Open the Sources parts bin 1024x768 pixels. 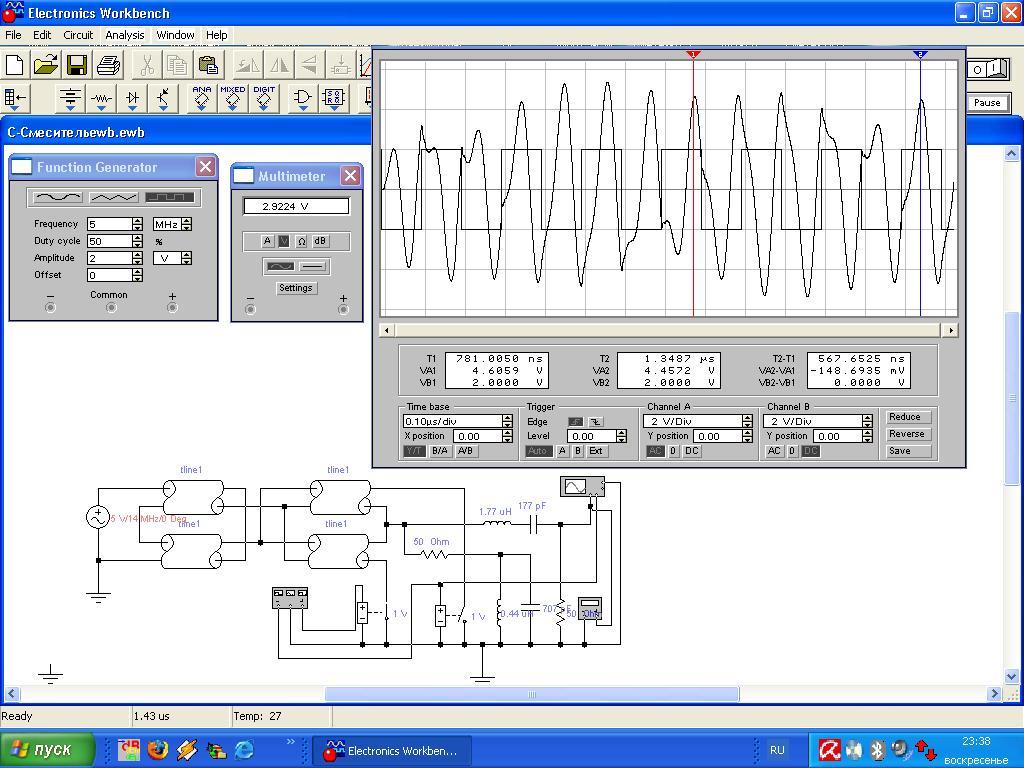pyautogui.click(x=70, y=98)
